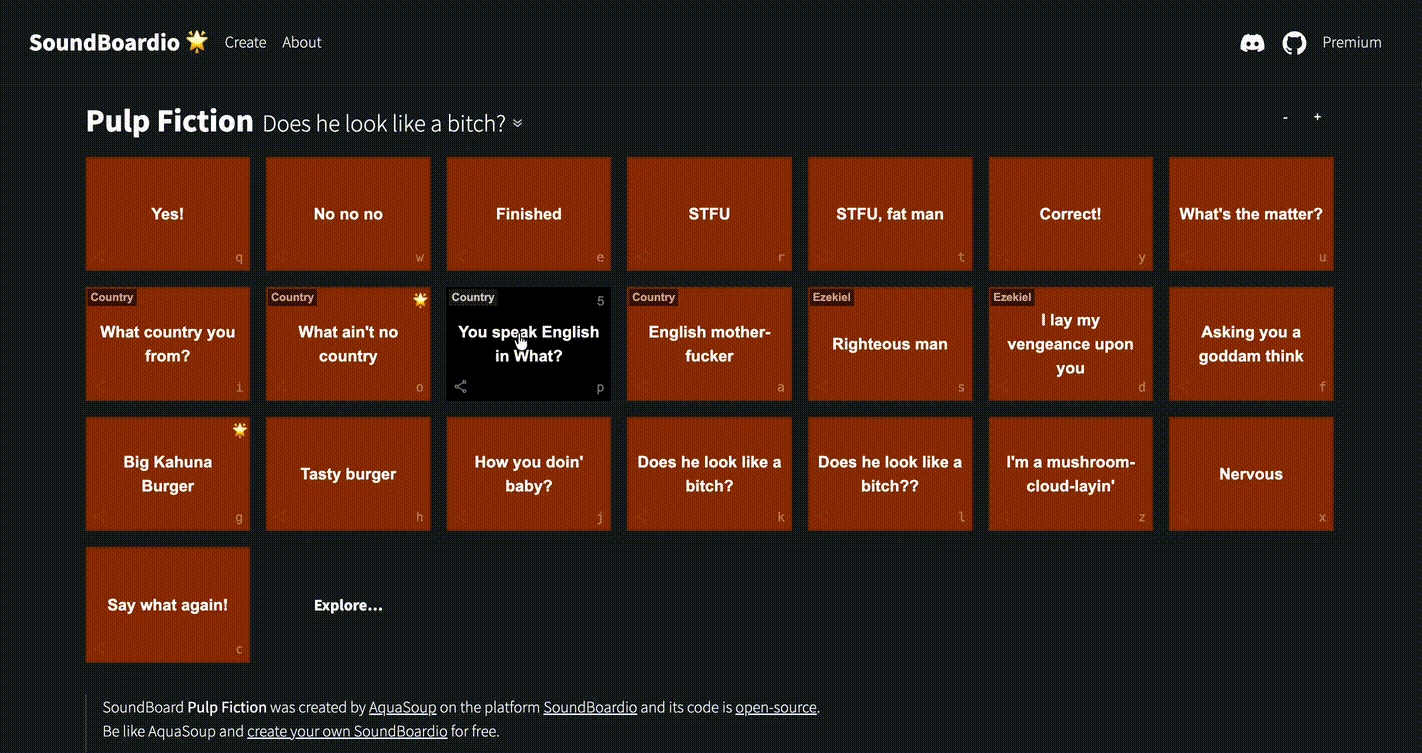Screen dimensions: 1422x753
Task: Play 'I lay my vengeance upon you'
Action: [x=1070, y=344]
